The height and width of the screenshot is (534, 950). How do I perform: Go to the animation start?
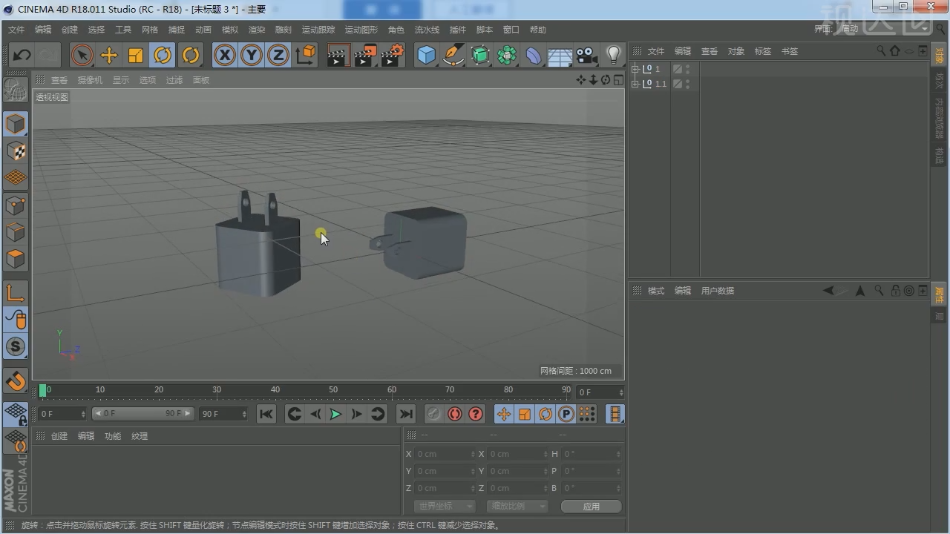pyautogui.click(x=265, y=414)
